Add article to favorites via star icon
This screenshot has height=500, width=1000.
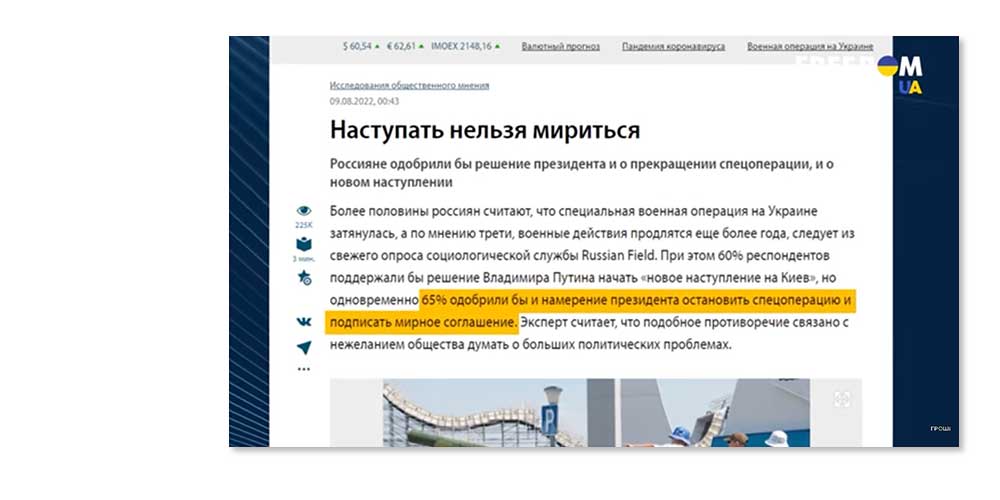[x=304, y=279]
